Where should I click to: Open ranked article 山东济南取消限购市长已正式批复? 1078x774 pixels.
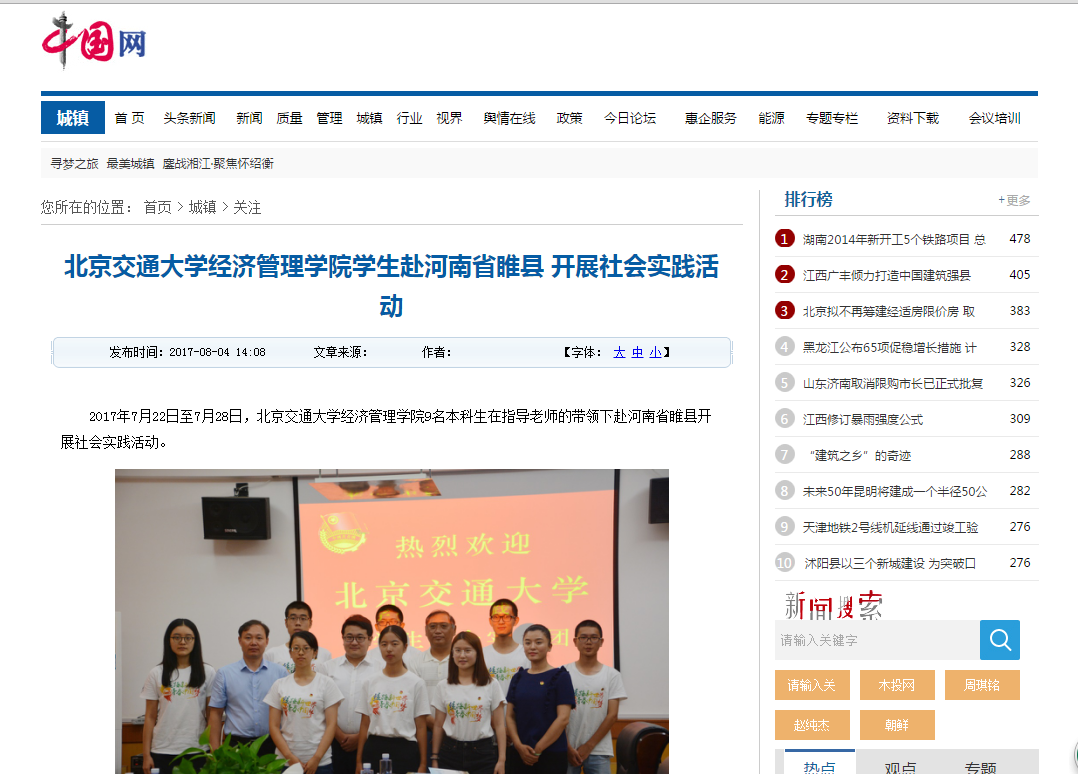[892, 383]
